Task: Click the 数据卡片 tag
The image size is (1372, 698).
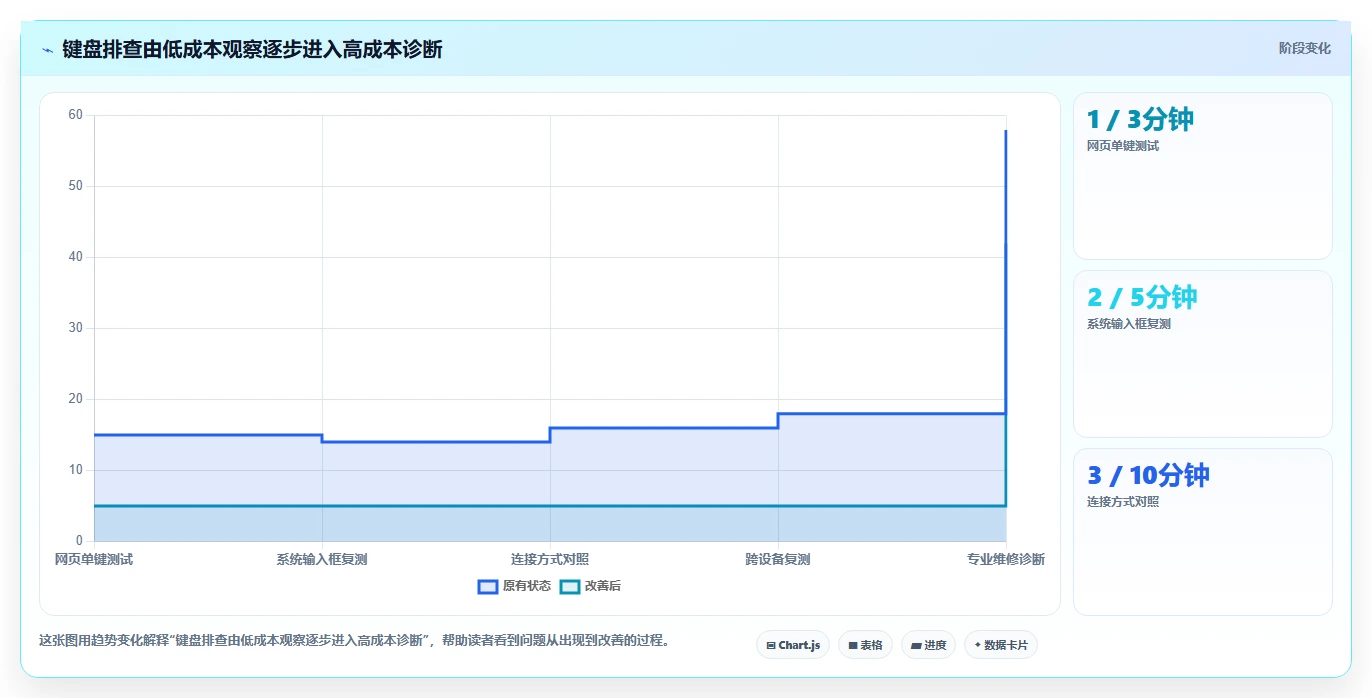Action: [1001, 645]
